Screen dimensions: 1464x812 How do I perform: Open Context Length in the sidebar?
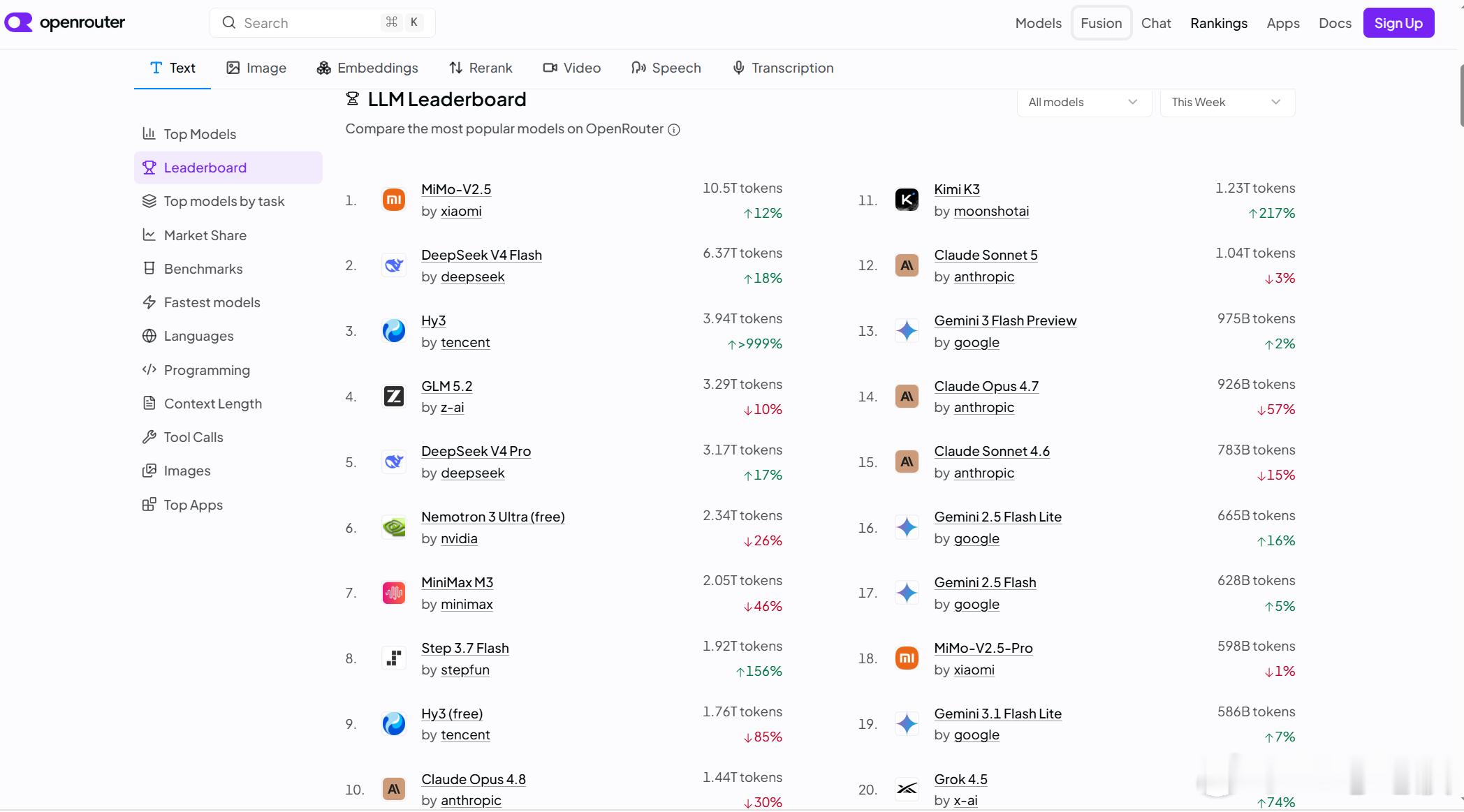click(228, 404)
